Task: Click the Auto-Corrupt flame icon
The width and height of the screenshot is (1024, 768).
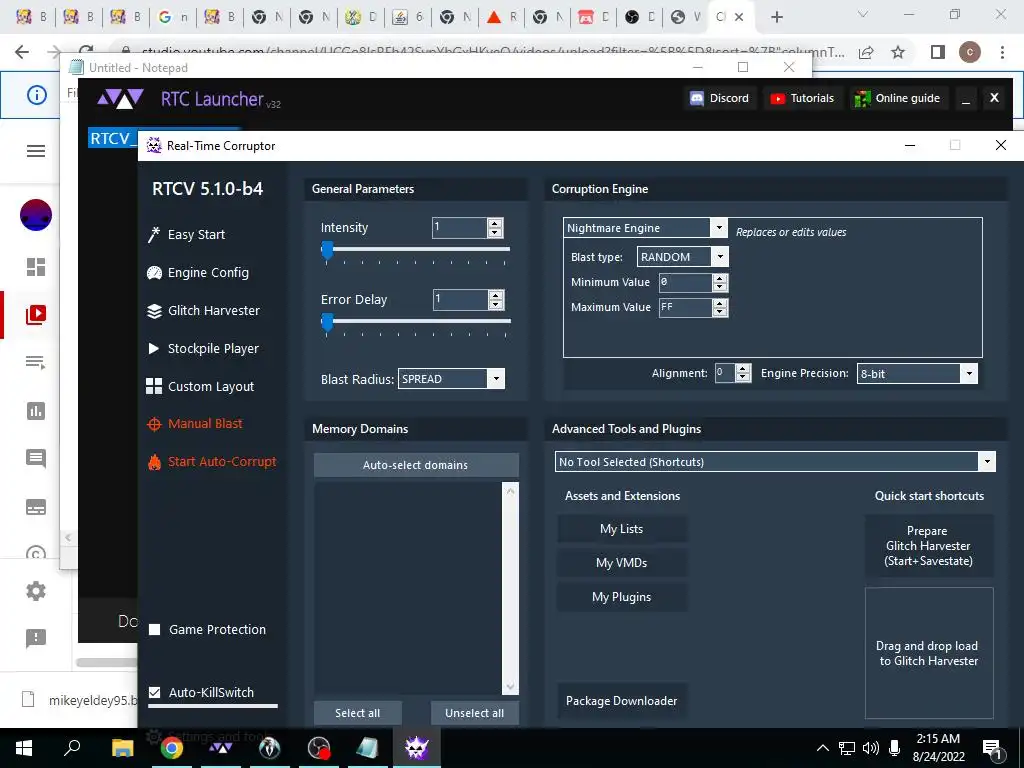Action: click(154, 462)
